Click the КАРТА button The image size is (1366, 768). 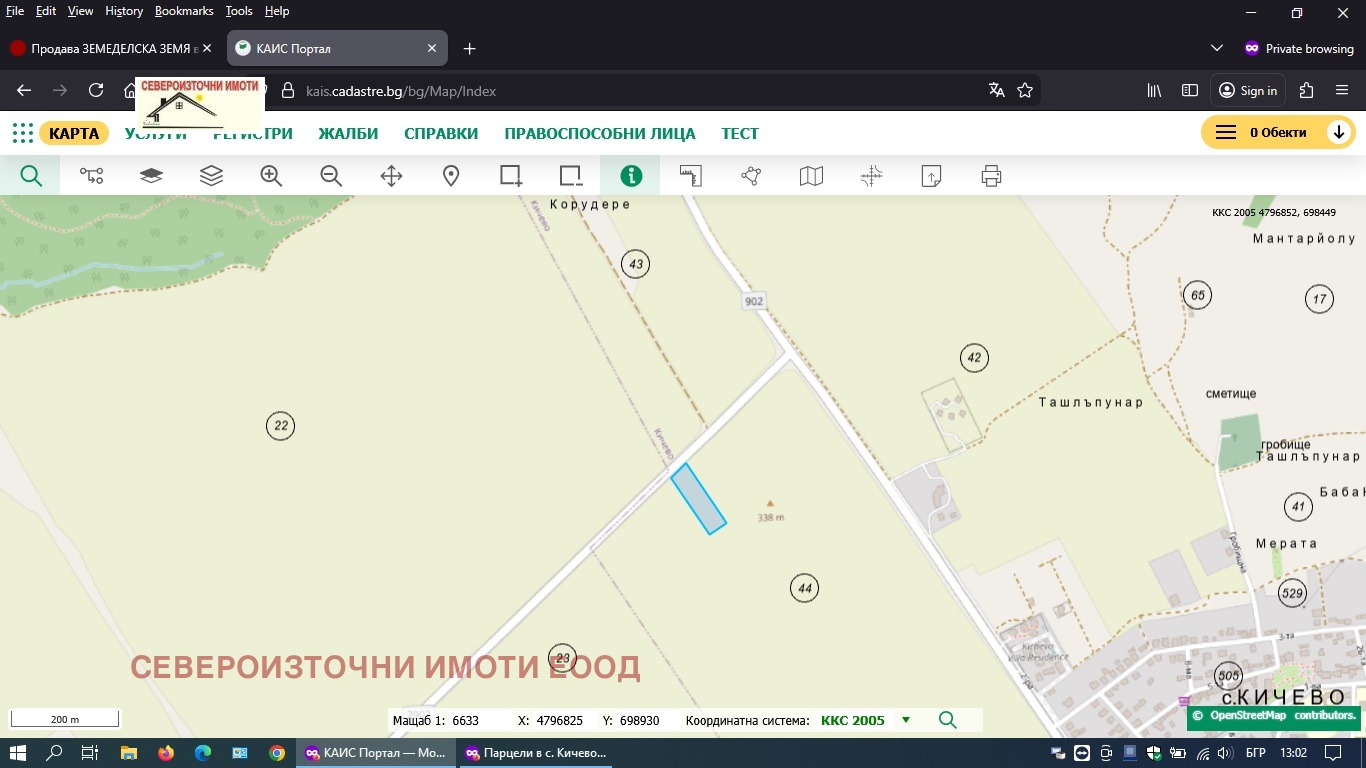pos(74,132)
